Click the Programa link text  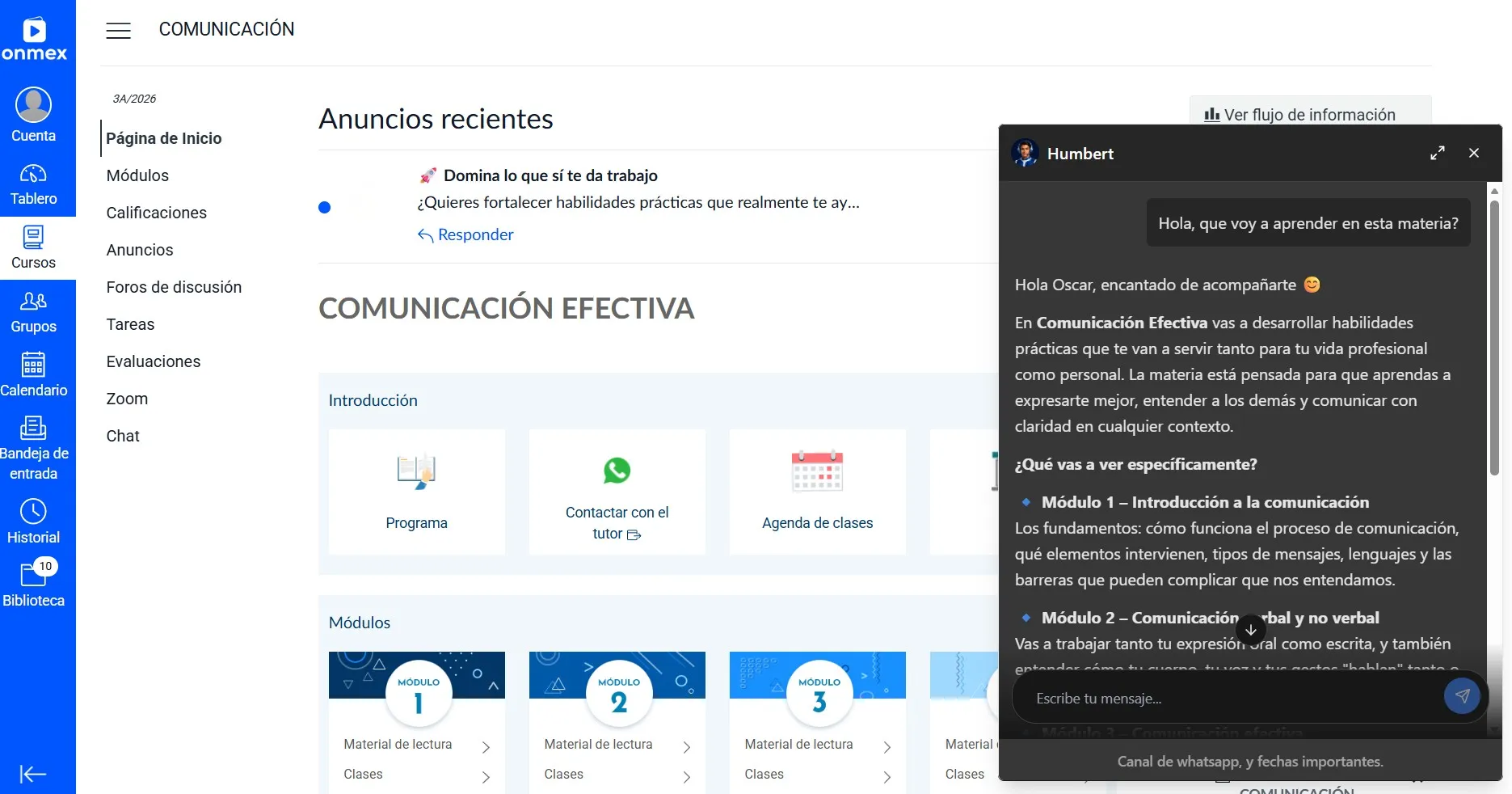click(x=416, y=523)
